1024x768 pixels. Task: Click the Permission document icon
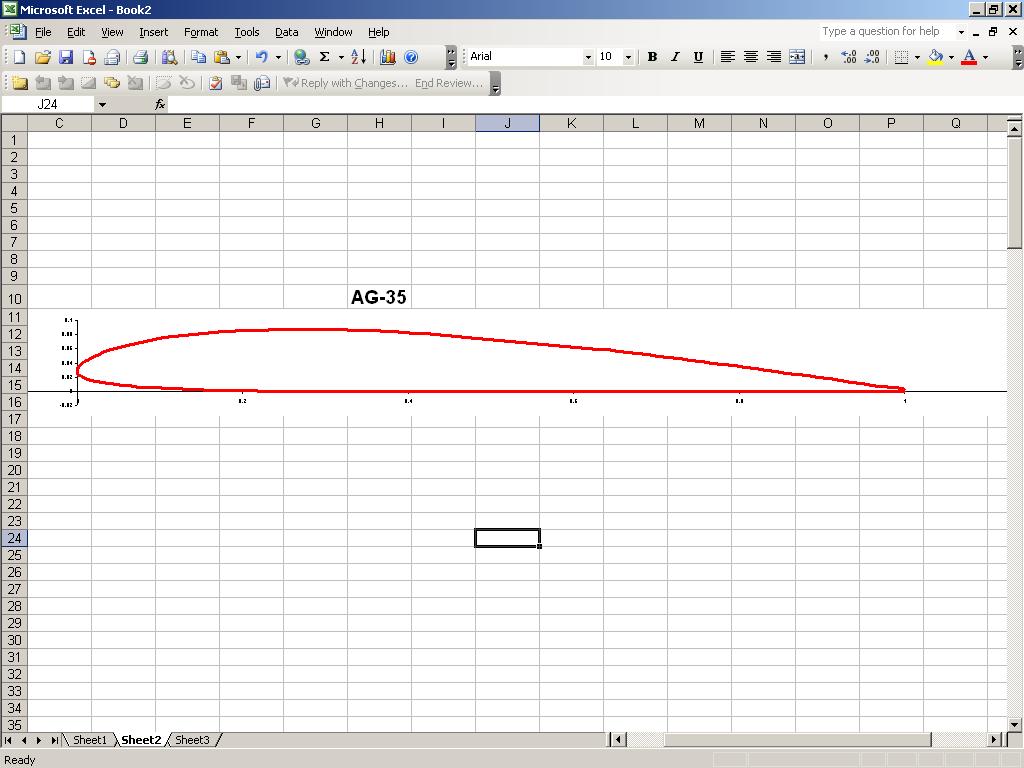click(x=89, y=57)
